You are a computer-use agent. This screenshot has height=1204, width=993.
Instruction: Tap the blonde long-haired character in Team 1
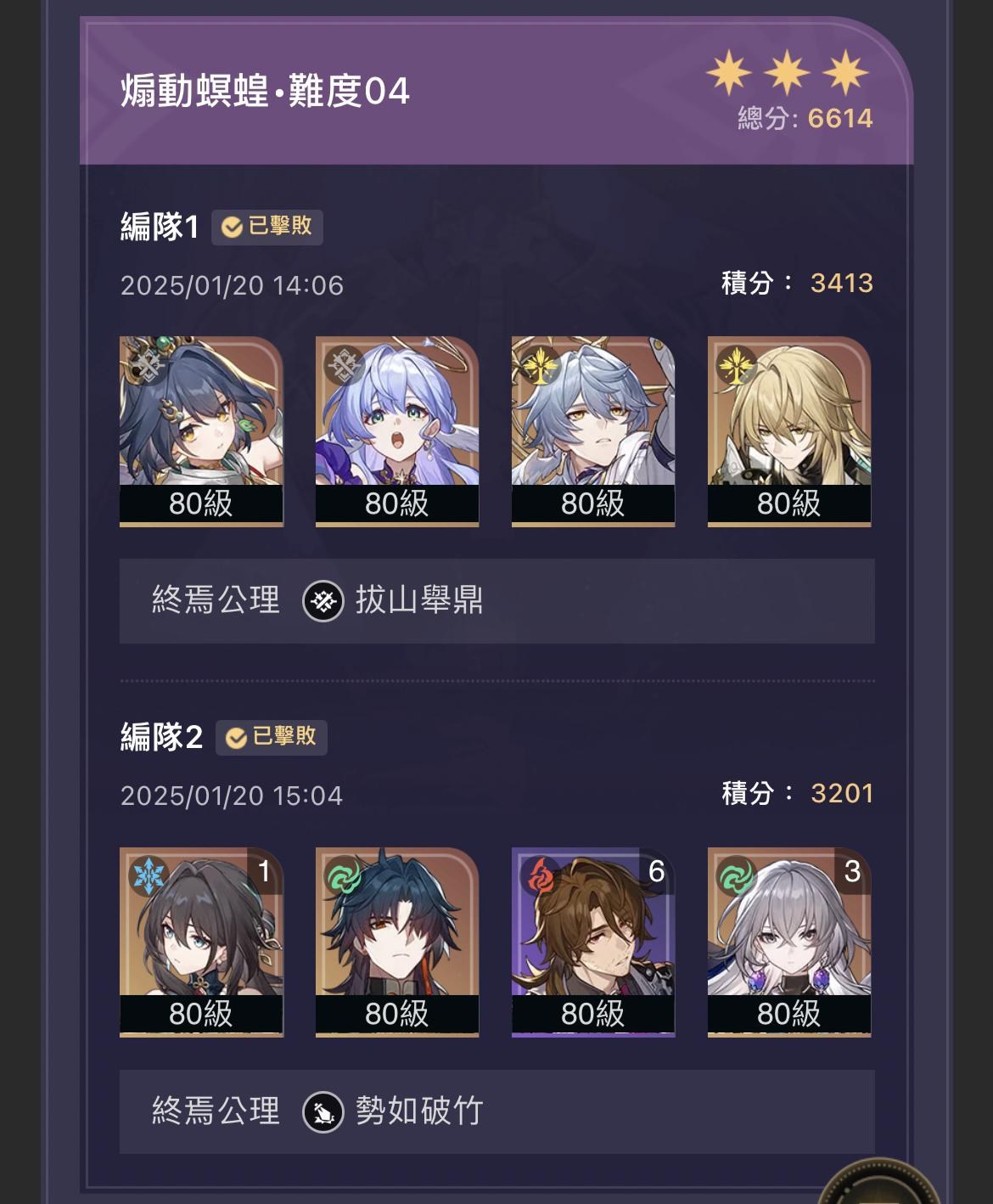coord(789,431)
